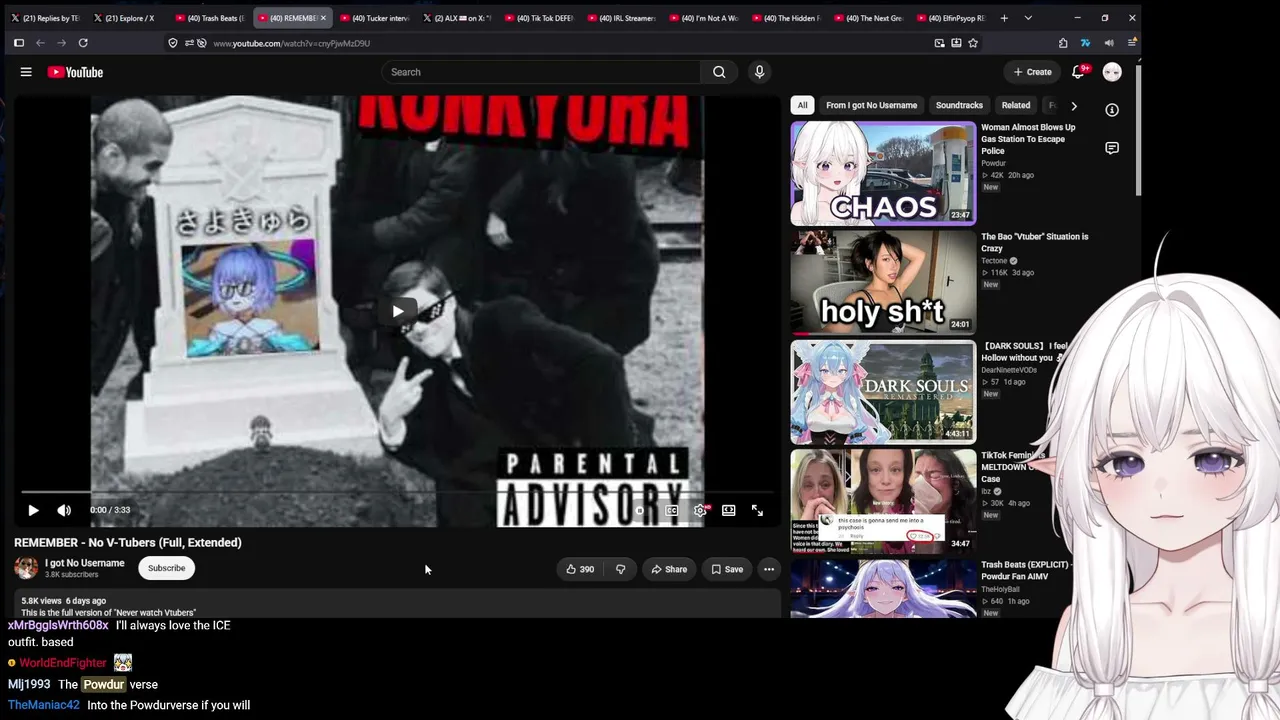The width and height of the screenshot is (1280, 720).
Task: Open the I got No Username channel avatar
Action: click(26, 568)
